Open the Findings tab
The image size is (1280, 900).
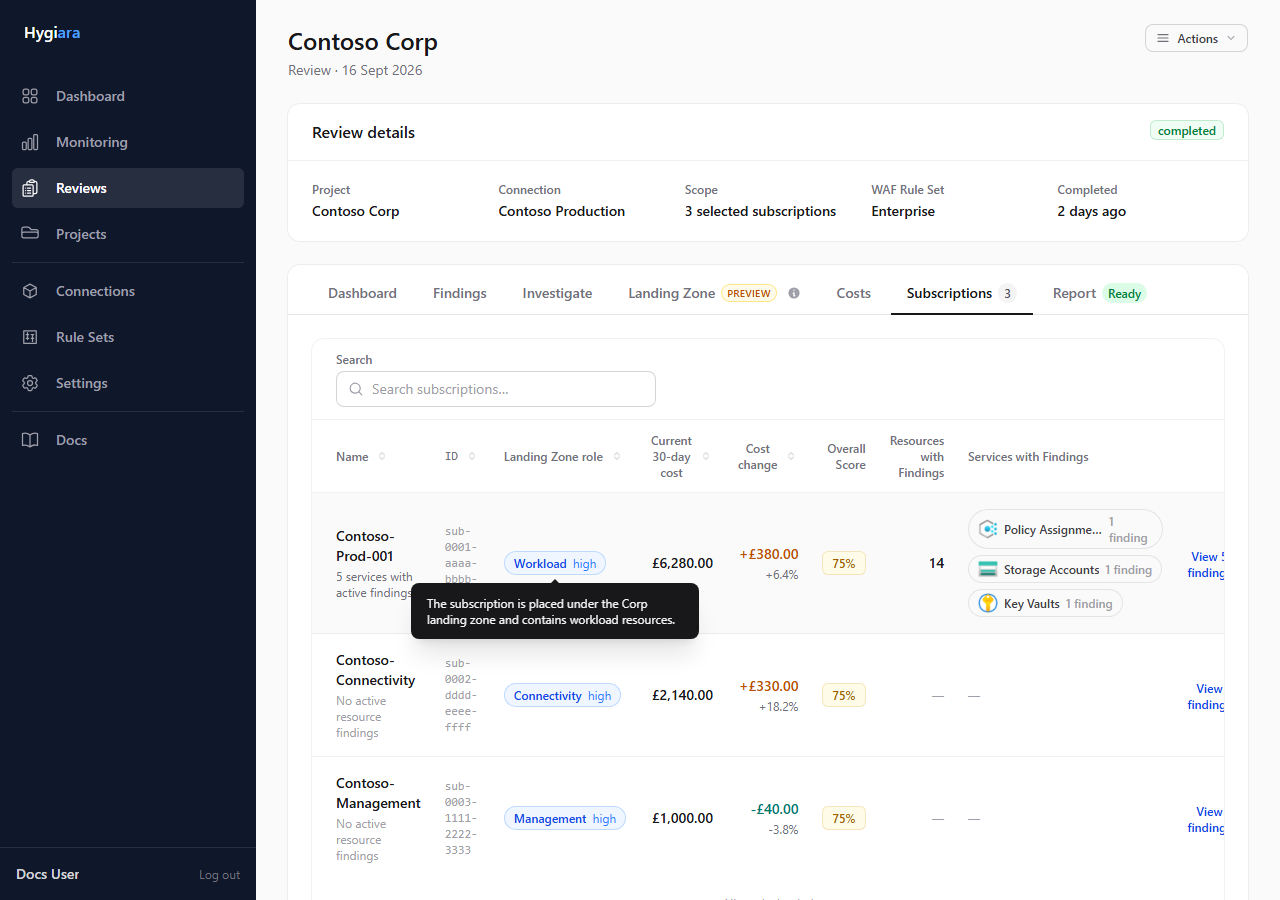(x=460, y=293)
